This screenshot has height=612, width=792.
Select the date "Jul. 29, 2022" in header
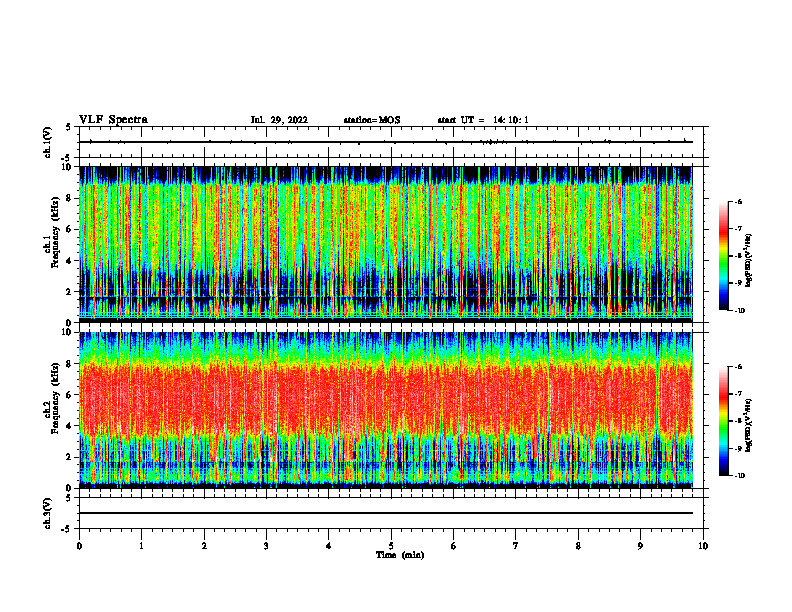(x=279, y=120)
